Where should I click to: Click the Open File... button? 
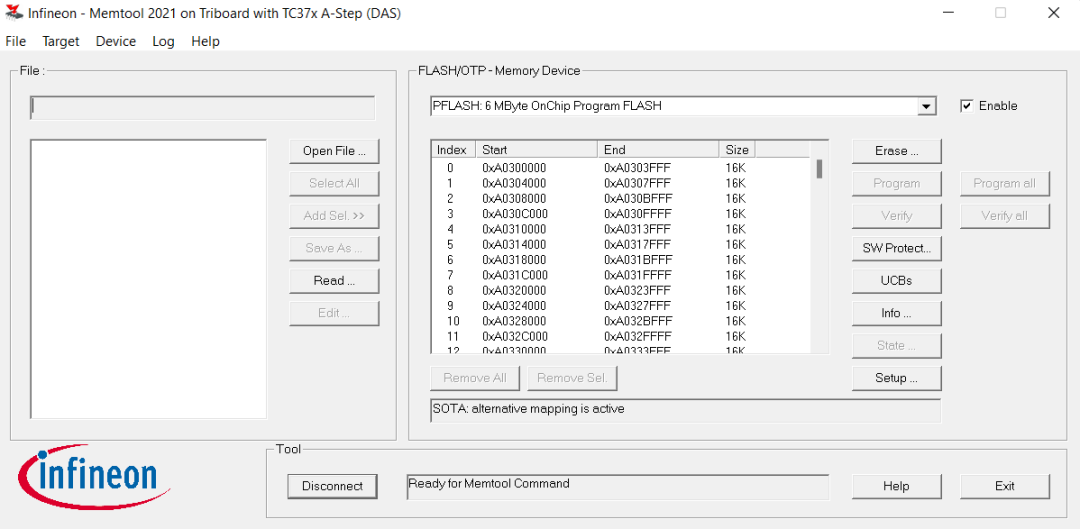coord(334,151)
